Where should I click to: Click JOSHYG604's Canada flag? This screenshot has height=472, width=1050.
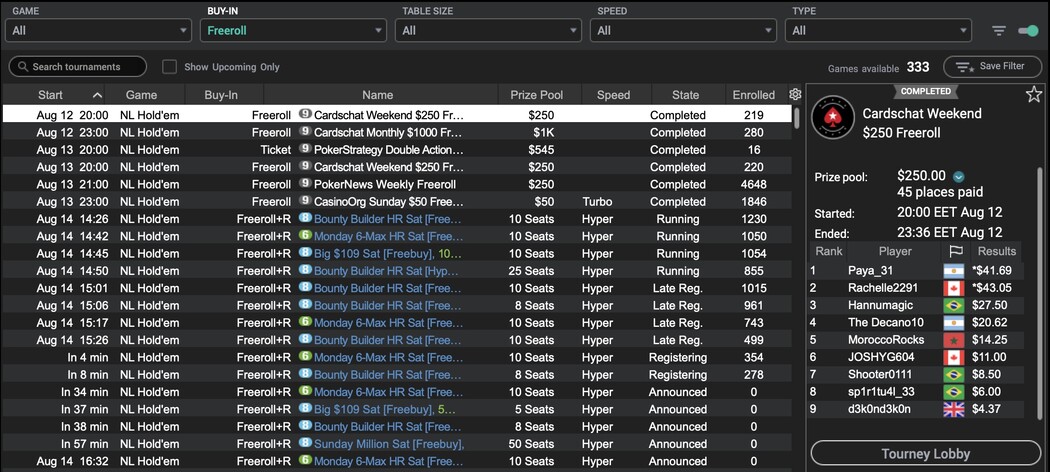(x=954, y=358)
